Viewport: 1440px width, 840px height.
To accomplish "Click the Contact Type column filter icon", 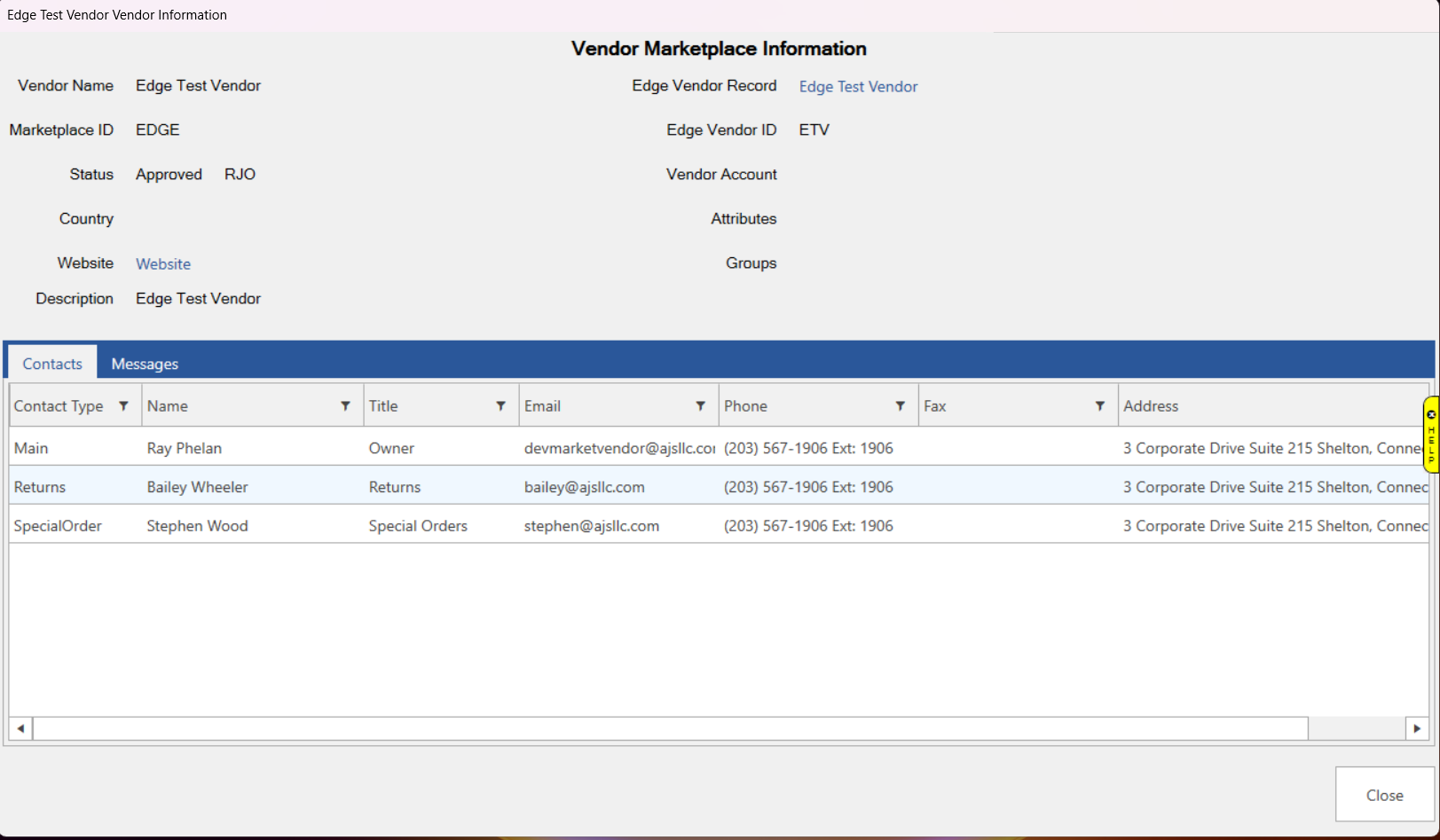I will point(123,406).
